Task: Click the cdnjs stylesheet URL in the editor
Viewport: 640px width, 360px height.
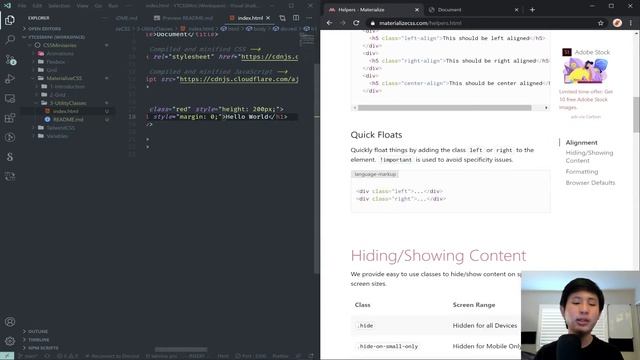Action: (x=269, y=57)
